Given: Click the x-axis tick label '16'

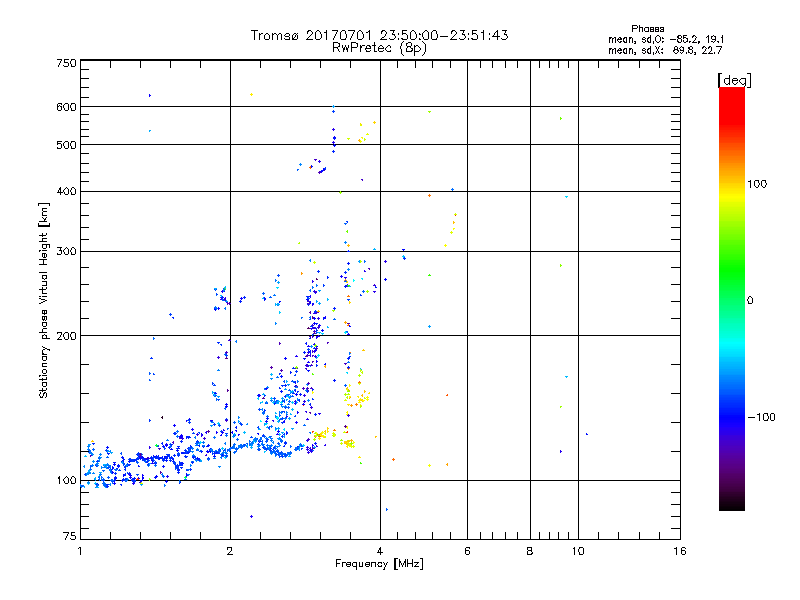Looking at the screenshot, I should click(680, 551).
